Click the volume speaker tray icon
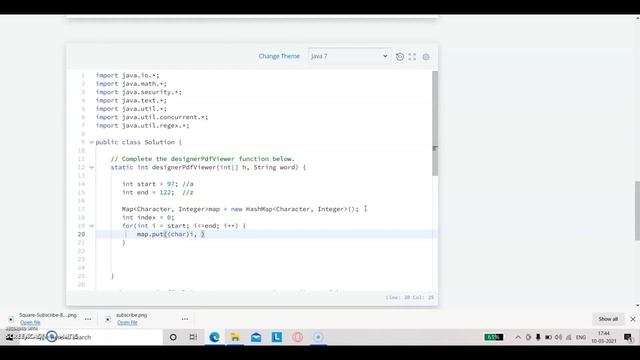The height and width of the screenshot is (360, 640). [x=558, y=337]
